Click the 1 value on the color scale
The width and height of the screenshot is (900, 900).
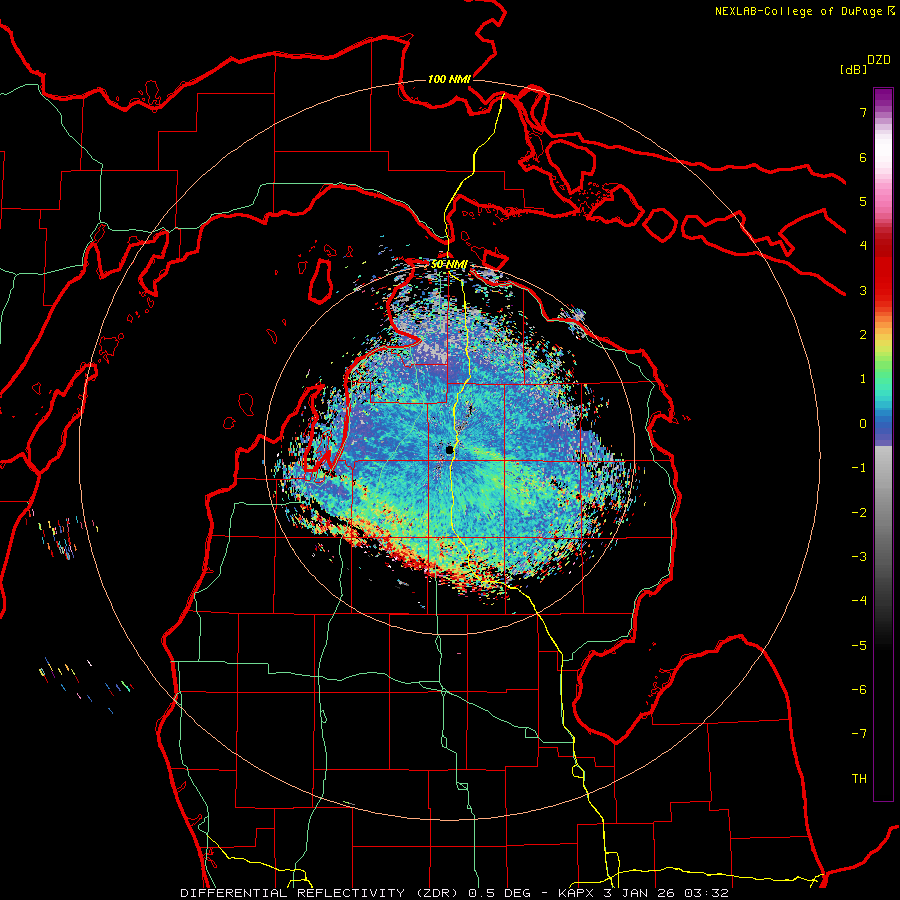(863, 379)
